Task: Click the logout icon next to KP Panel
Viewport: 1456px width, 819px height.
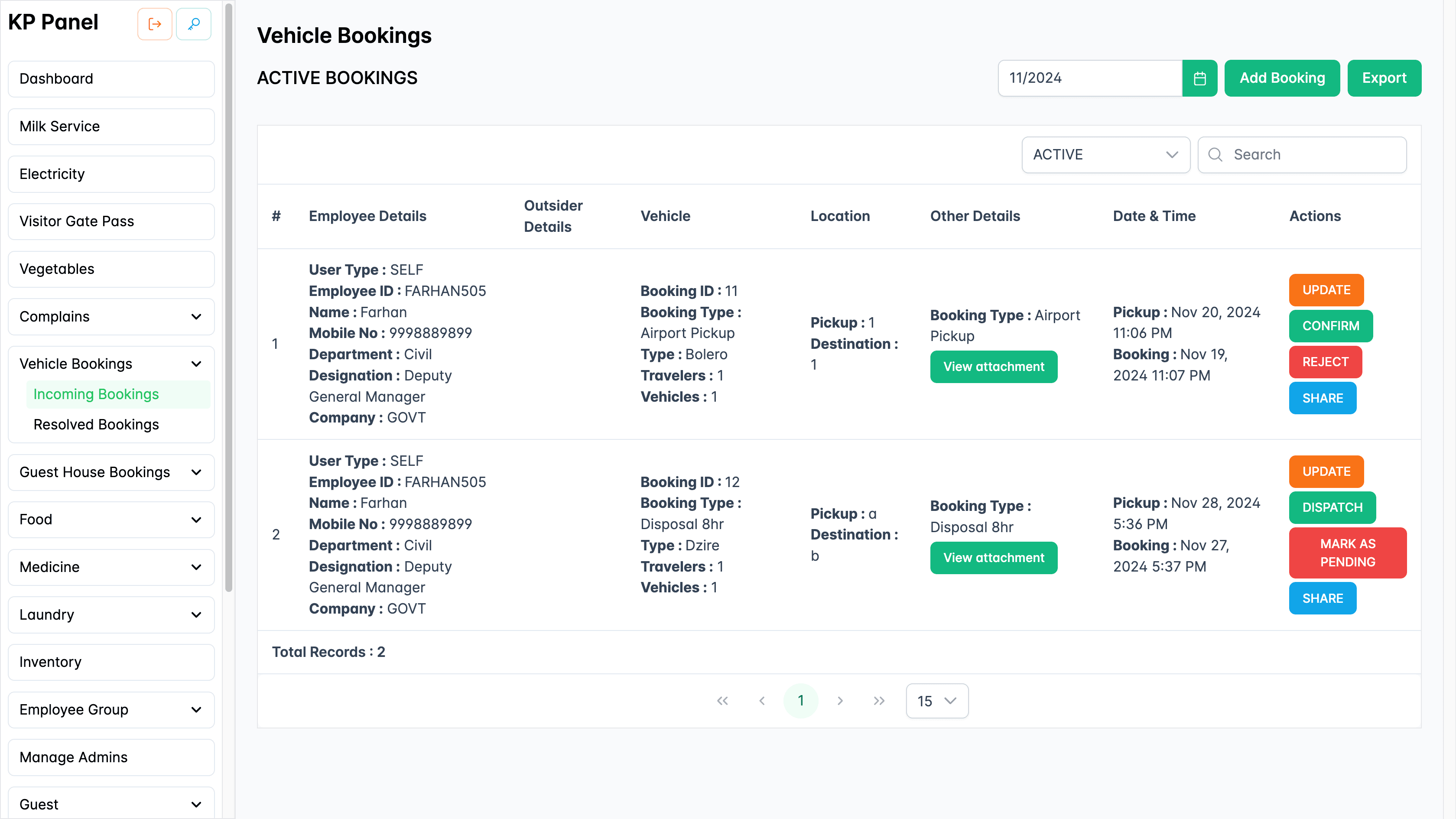Action: (154, 24)
